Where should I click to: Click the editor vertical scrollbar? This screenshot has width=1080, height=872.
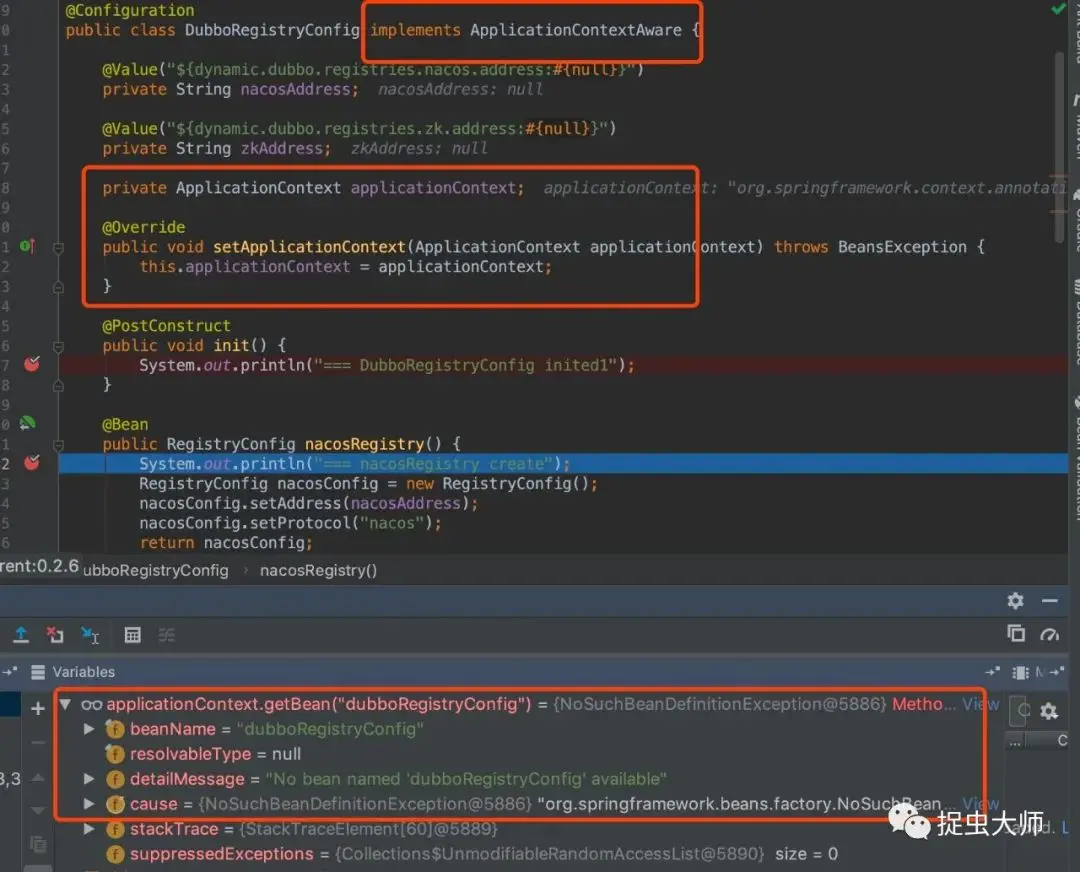[1061, 147]
